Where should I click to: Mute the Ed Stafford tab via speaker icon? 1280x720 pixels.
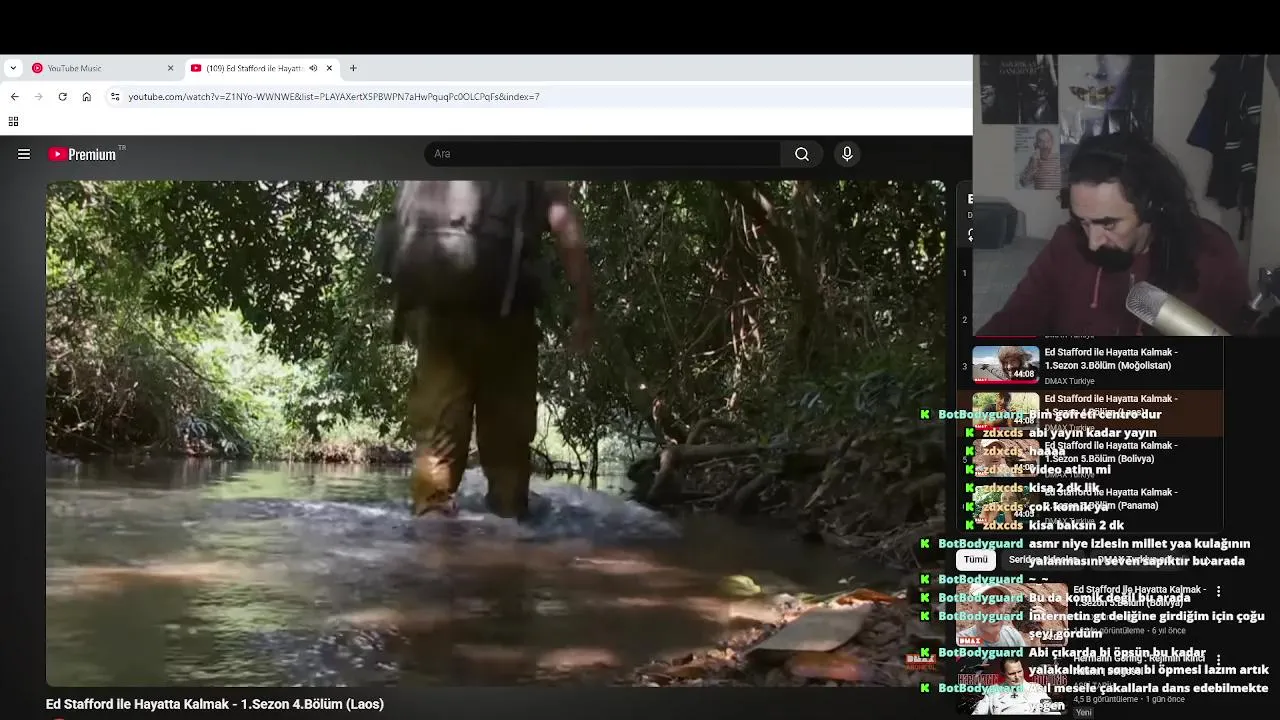click(x=313, y=68)
